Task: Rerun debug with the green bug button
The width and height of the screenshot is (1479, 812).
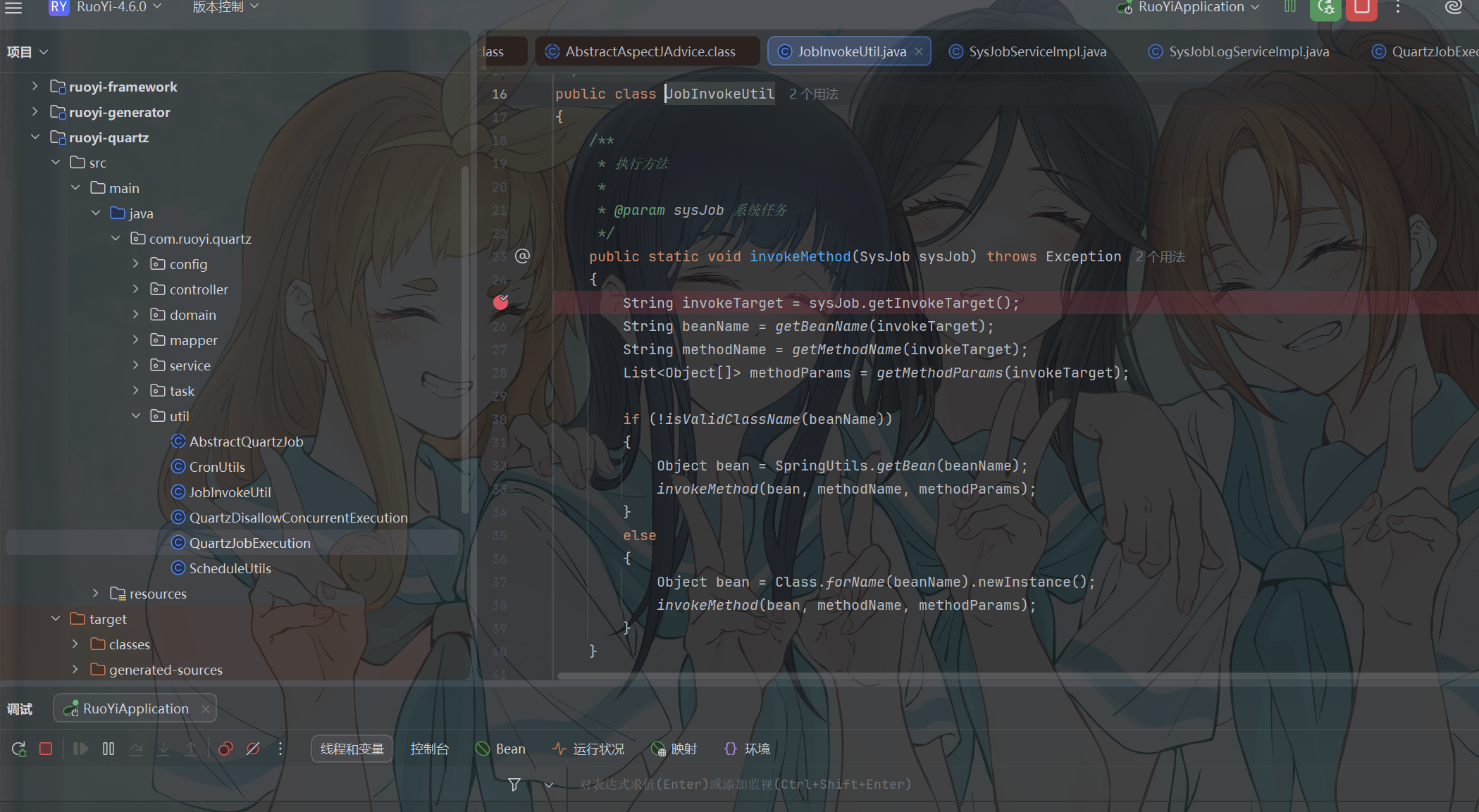Action: (1325, 8)
